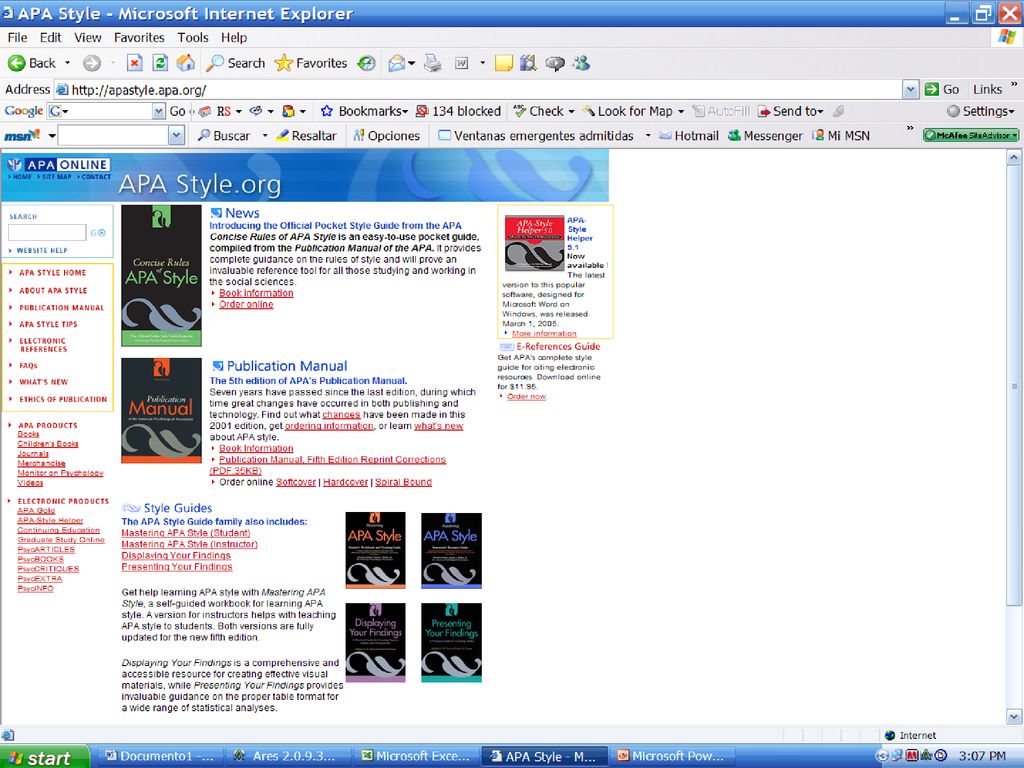Switch to Microsoft Excel taskbar button
The width and height of the screenshot is (1024, 768).
click(x=415, y=756)
